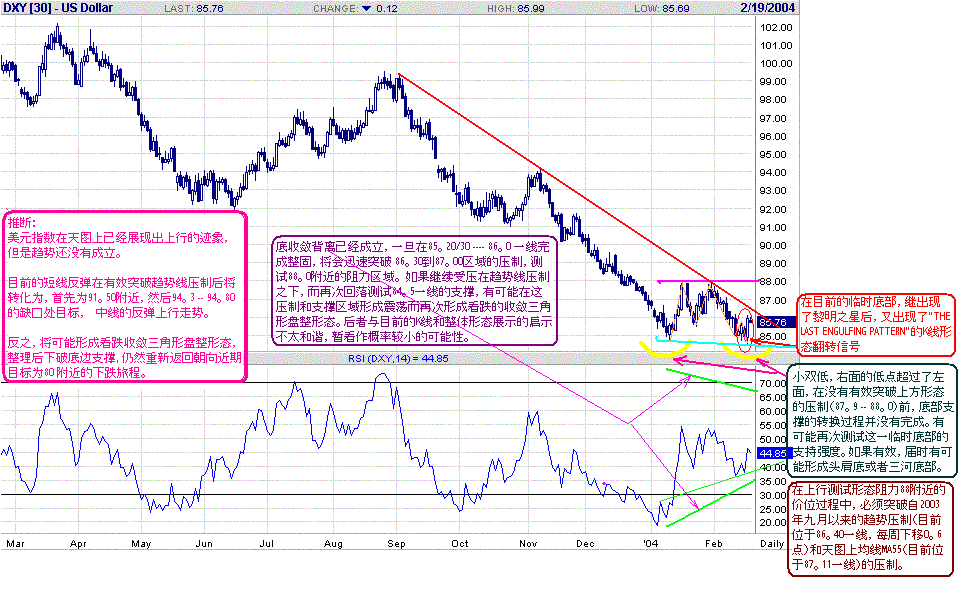Click the 97.00 price axis label
This screenshot has height=591, width=960.
(x=773, y=118)
